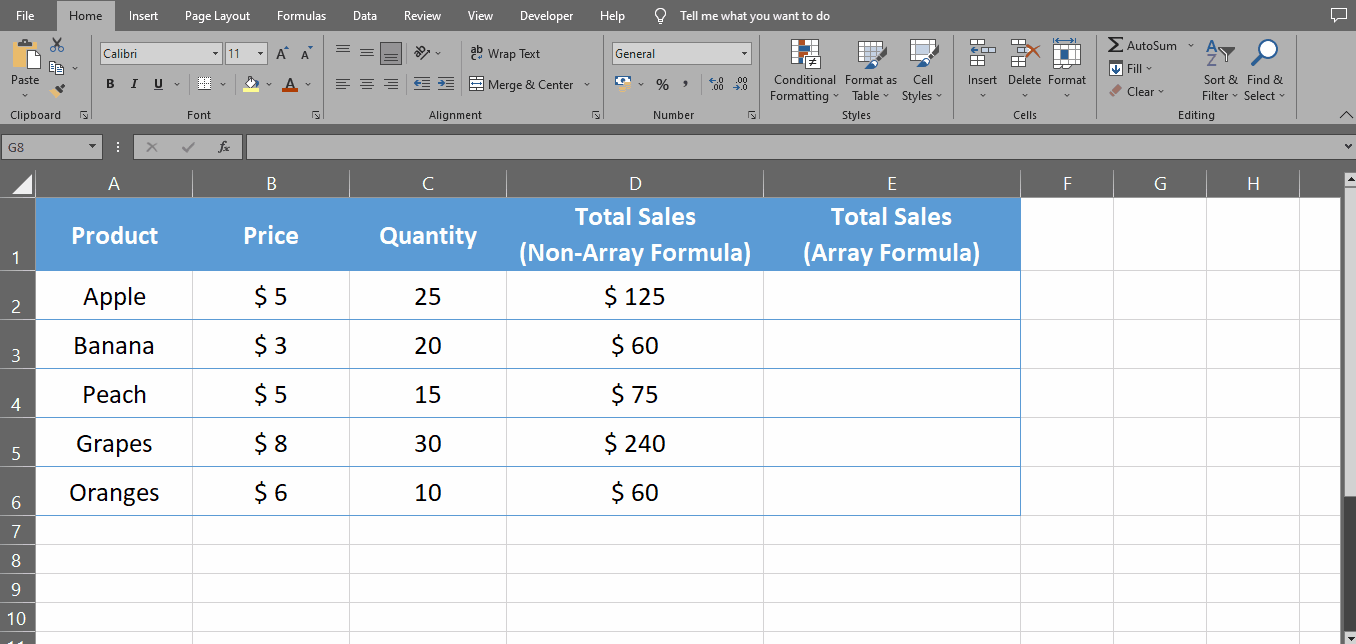Apply italic formatting

pyautogui.click(x=133, y=84)
